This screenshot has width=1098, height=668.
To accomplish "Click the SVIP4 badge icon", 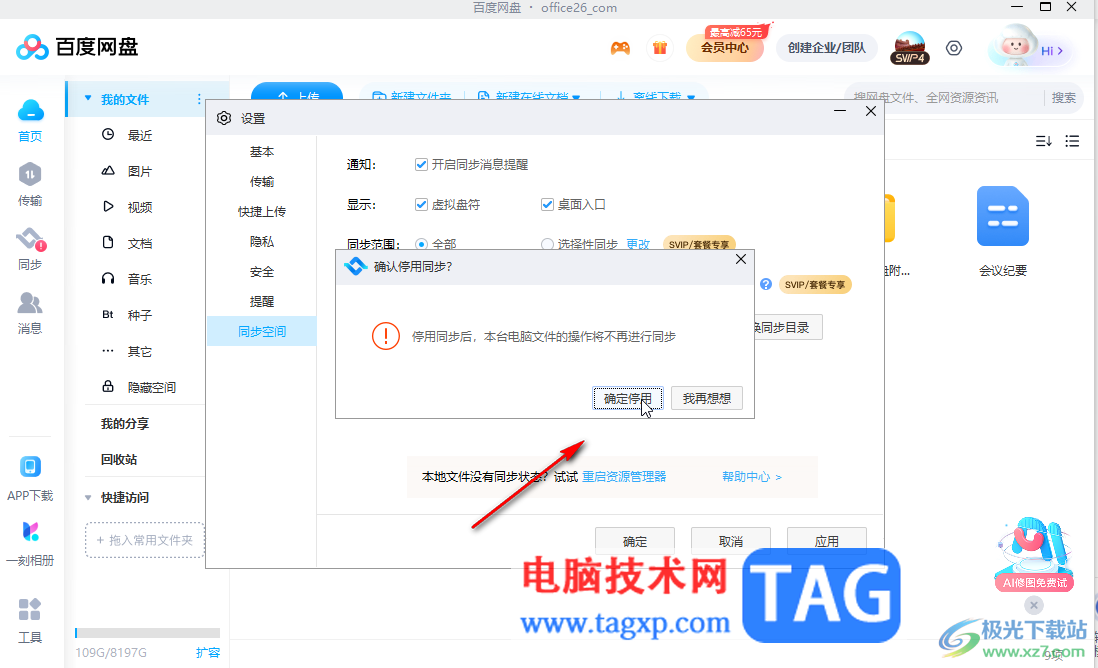I will (910, 48).
